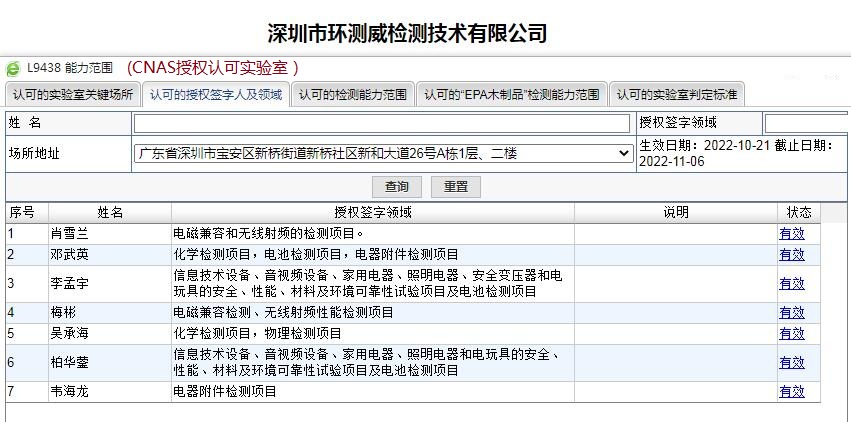851x422 pixels.
Task: Go to the 认可的实验室判定标准 tab
Action: click(677, 95)
